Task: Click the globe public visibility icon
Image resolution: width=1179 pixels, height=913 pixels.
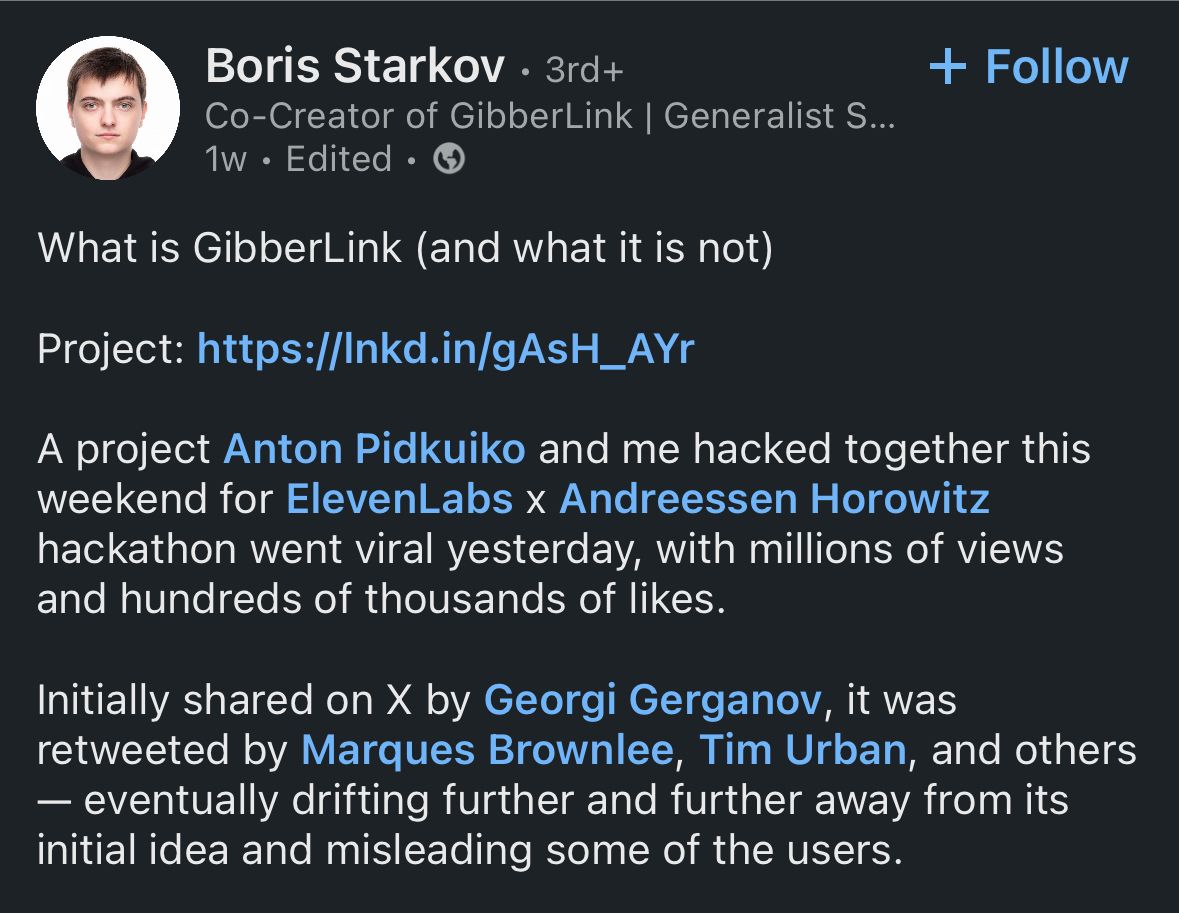Action: click(x=449, y=159)
